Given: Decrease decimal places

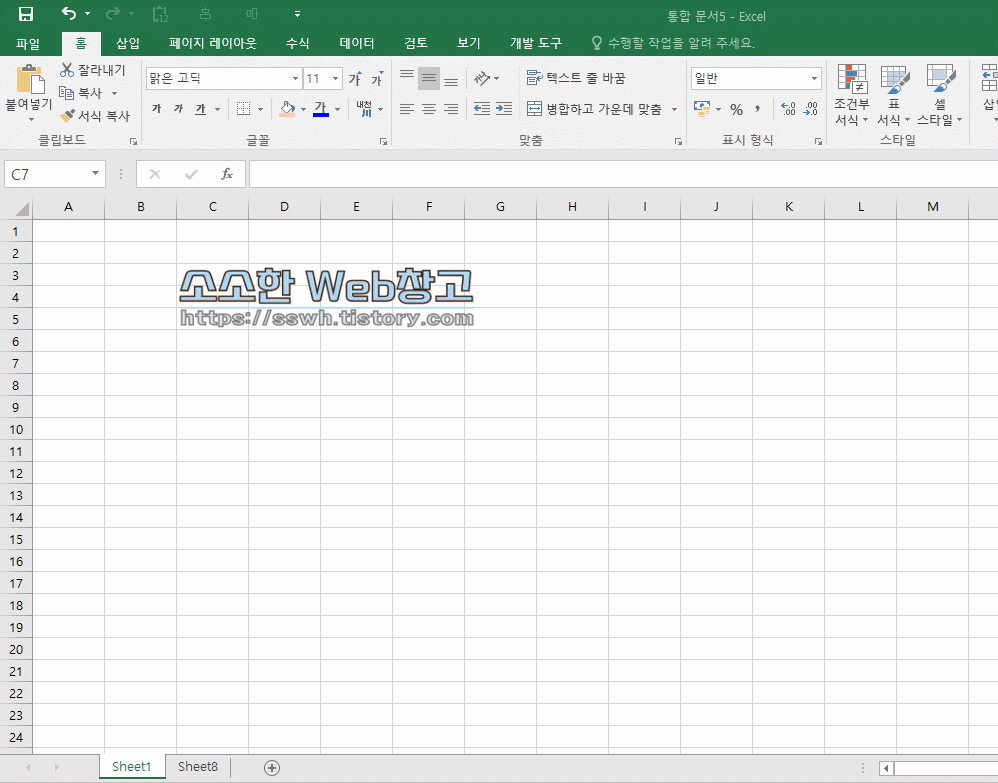Looking at the screenshot, I should tap(810, 109).
